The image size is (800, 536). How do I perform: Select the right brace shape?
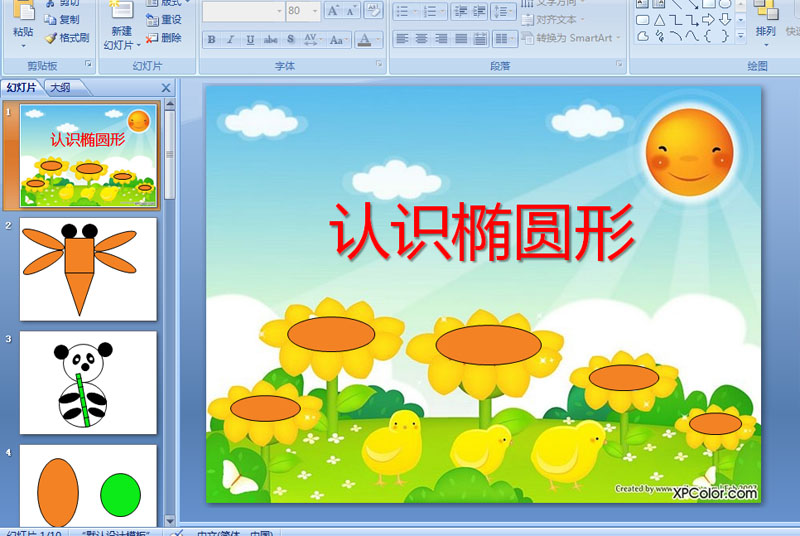724,36
